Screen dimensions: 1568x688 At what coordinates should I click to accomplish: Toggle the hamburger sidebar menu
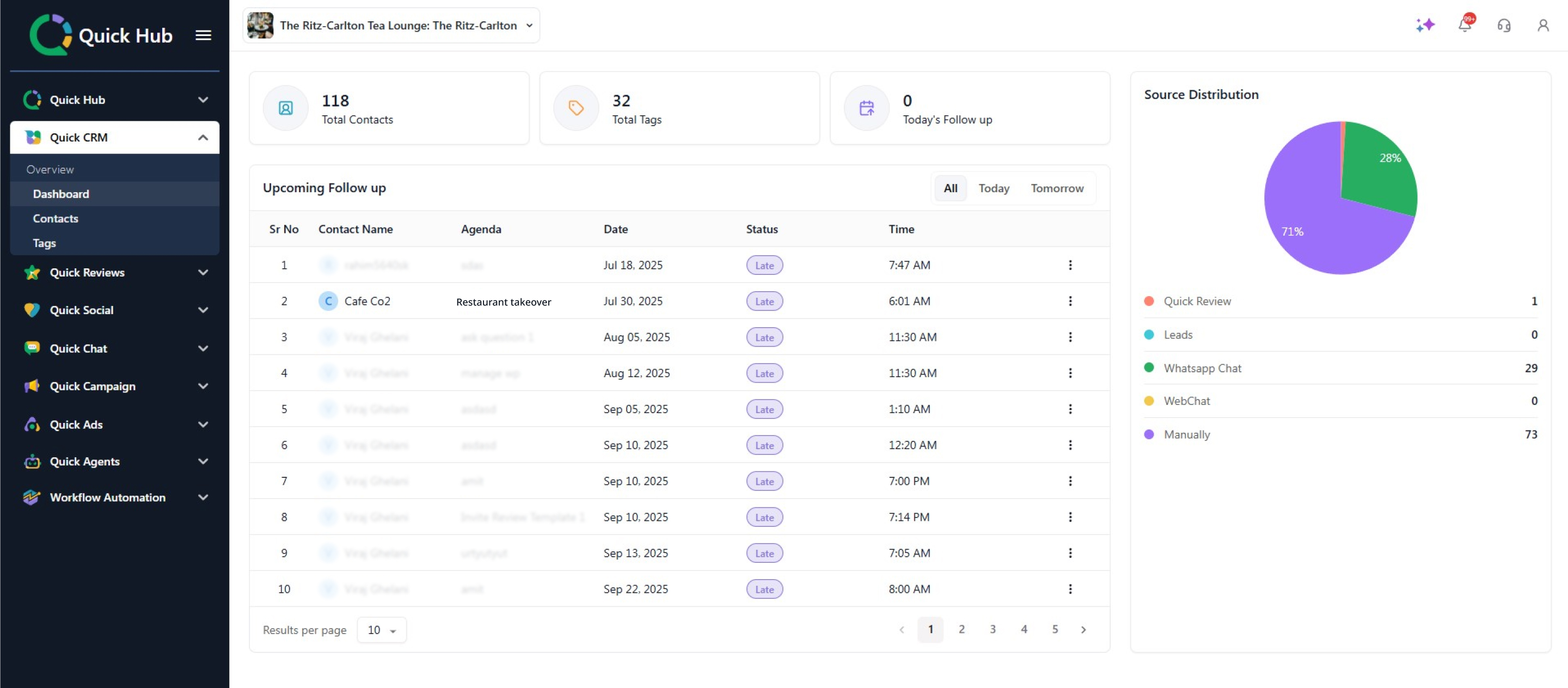coord(203,35)
